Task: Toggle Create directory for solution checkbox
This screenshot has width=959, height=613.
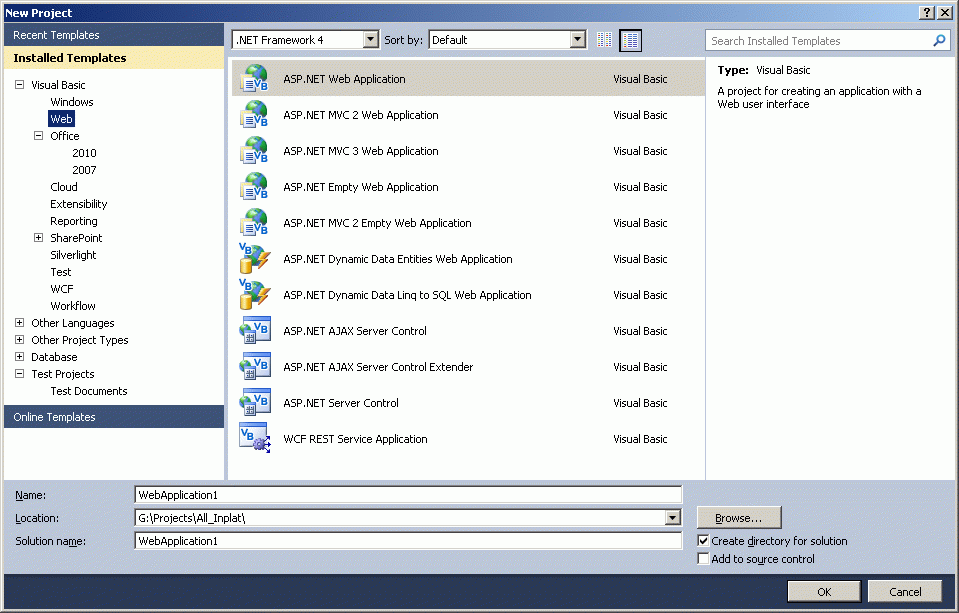Action: tap(703, 541)
